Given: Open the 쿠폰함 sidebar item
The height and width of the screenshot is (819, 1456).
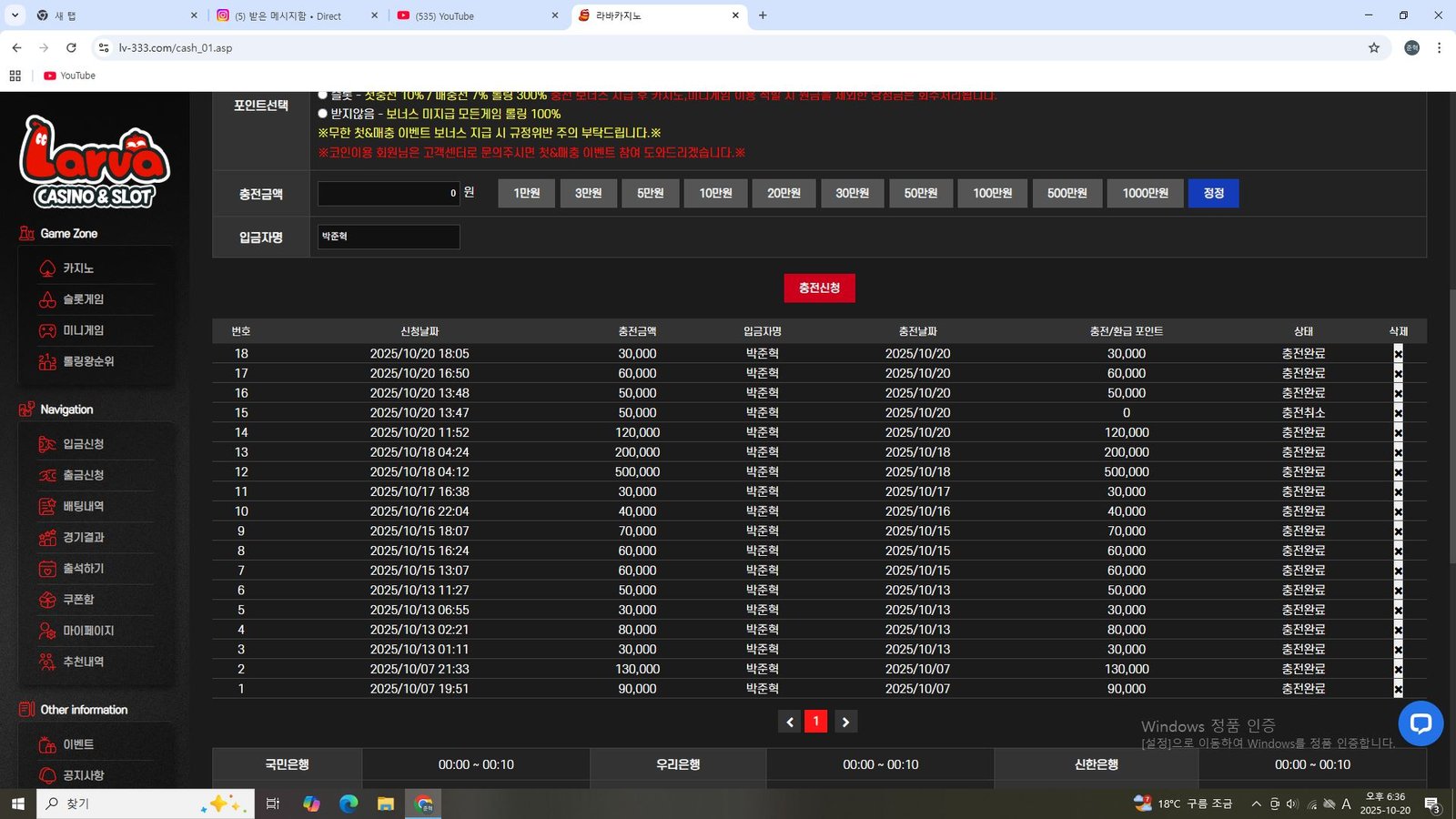Looking at the screenshot, I should pyautogui.click(x=78, y=600).
